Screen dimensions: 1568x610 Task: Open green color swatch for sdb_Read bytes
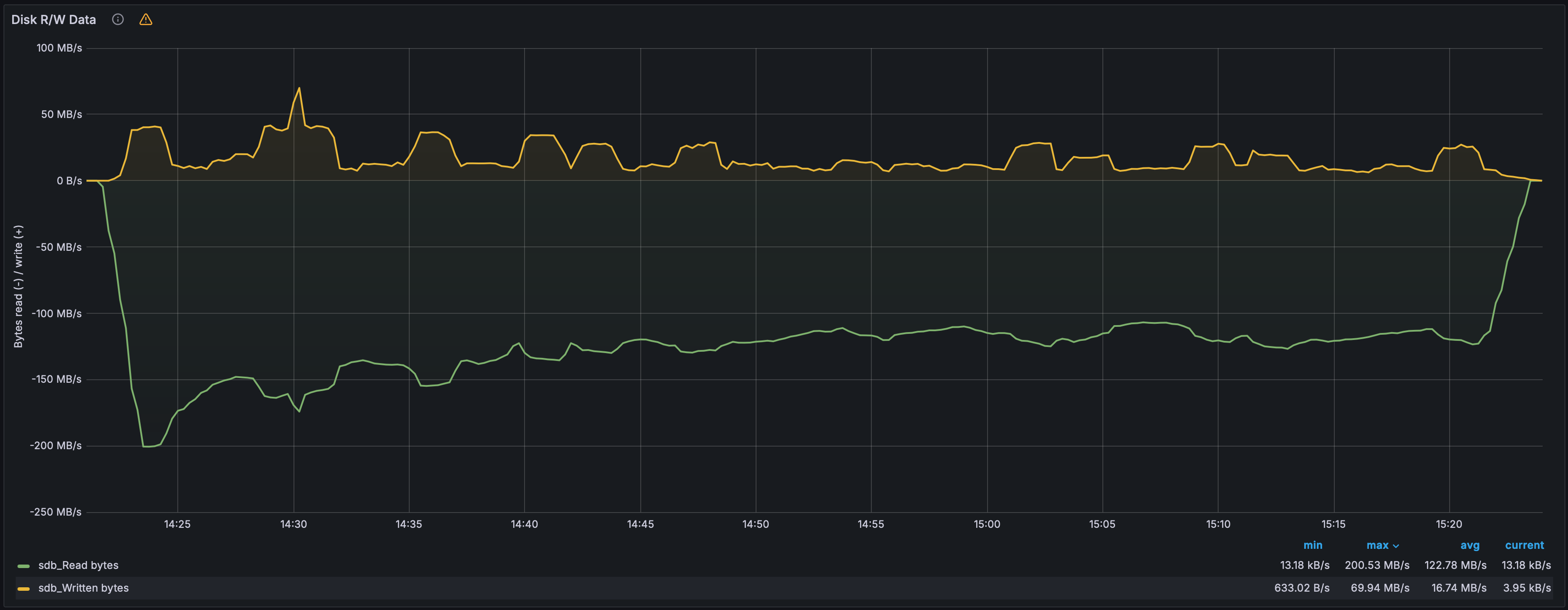point(24,566)
